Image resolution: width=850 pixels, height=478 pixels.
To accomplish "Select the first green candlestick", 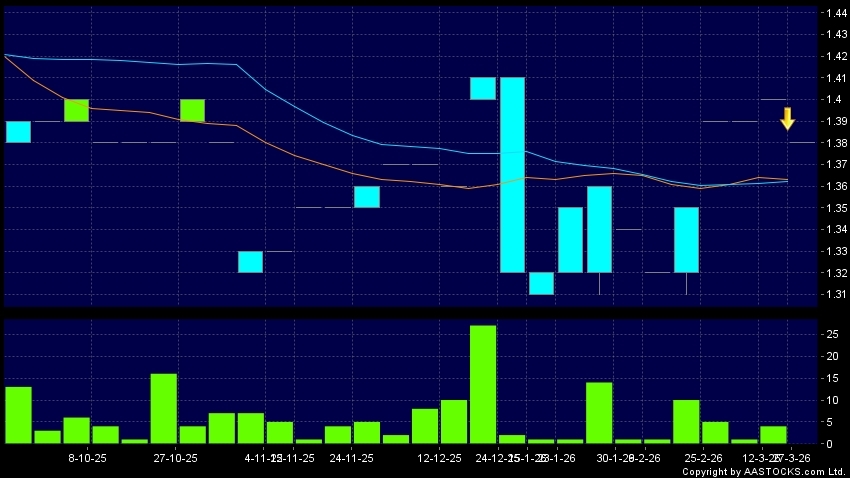I will coord(77,110).
